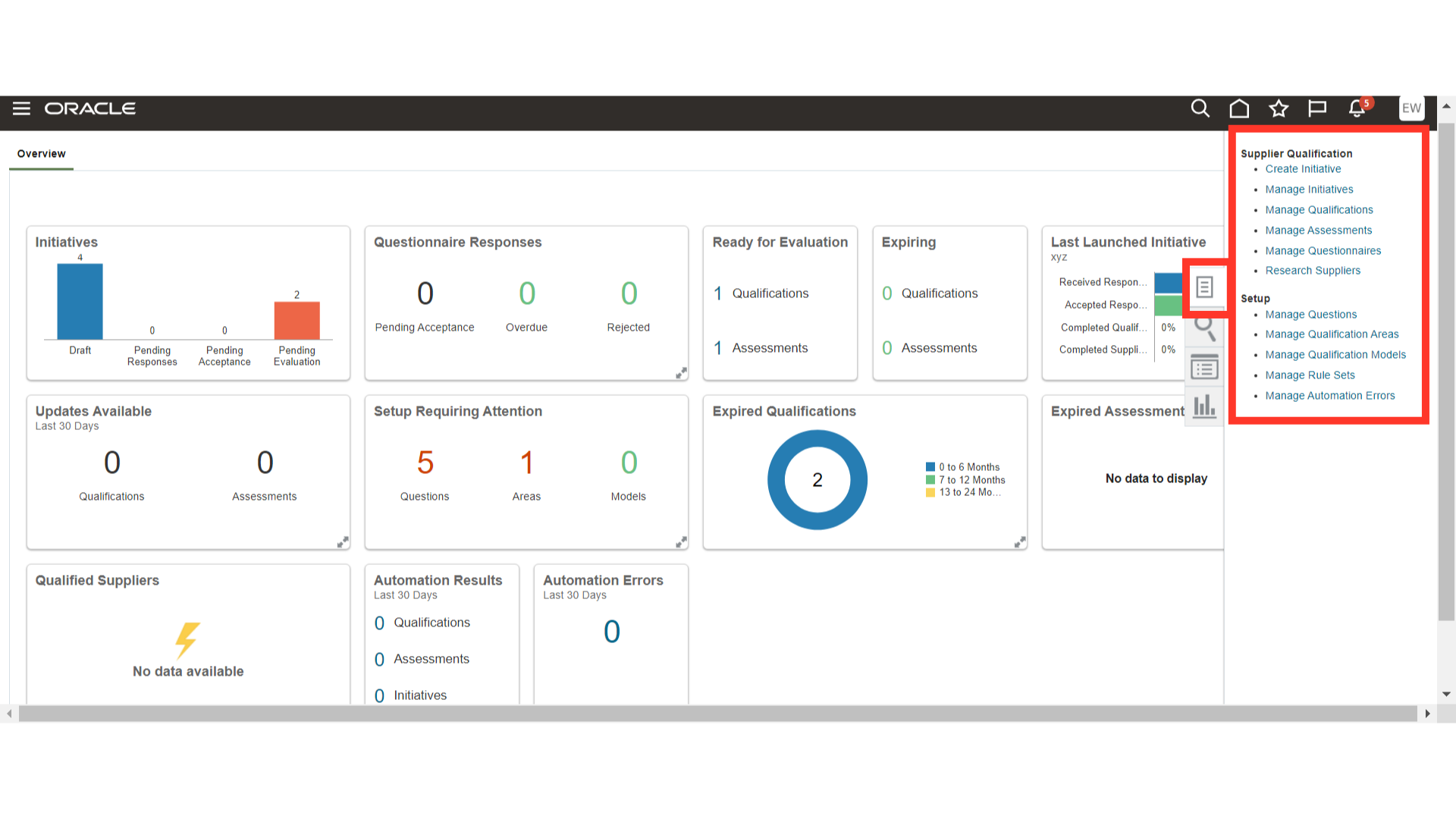Open Manage Rule Sets task

tap(1310, 375)
